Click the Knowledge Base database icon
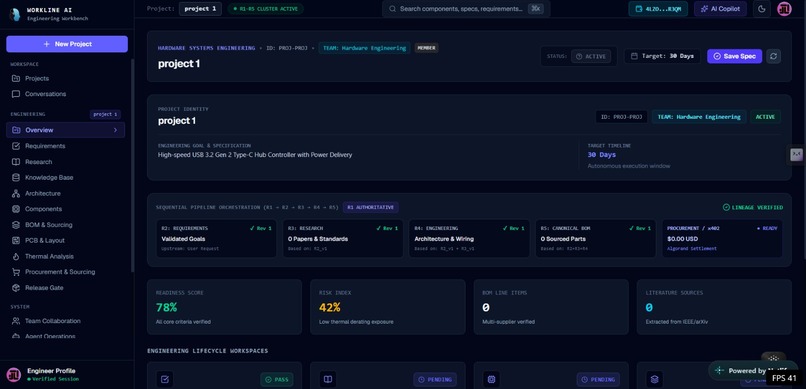This screenshot has height=389, width=806. (x=16, y=178)
